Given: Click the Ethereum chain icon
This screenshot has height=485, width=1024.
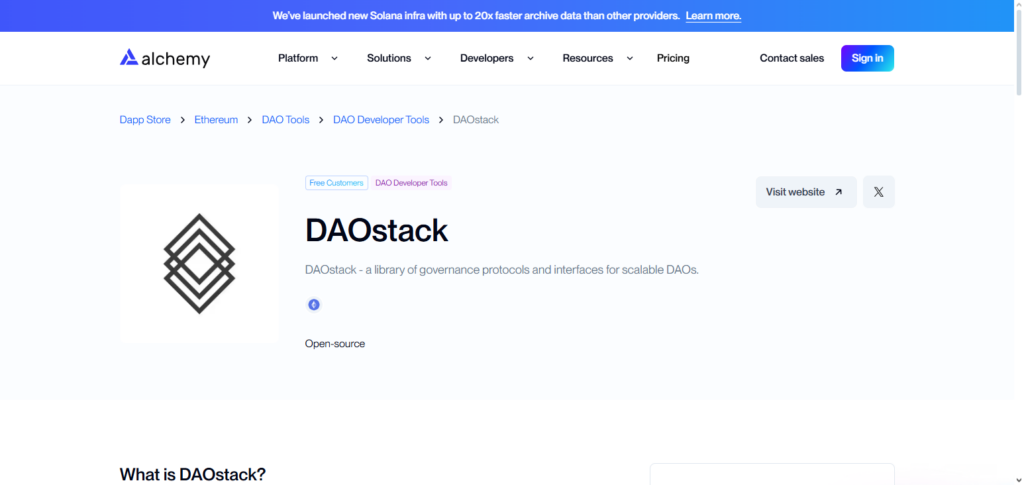Looking at the screenshot, I should click(314, 304).
